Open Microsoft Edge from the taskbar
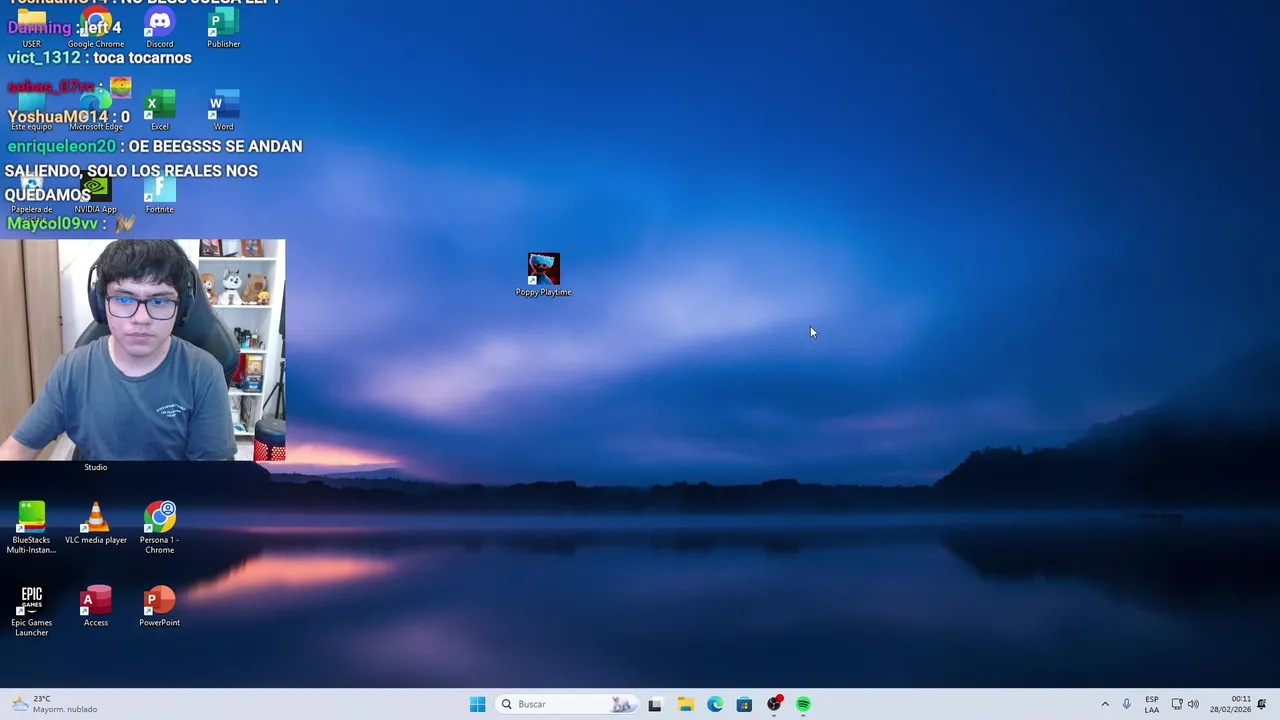The height and width of the screenshot is (720, 1280). coord(715,704)
